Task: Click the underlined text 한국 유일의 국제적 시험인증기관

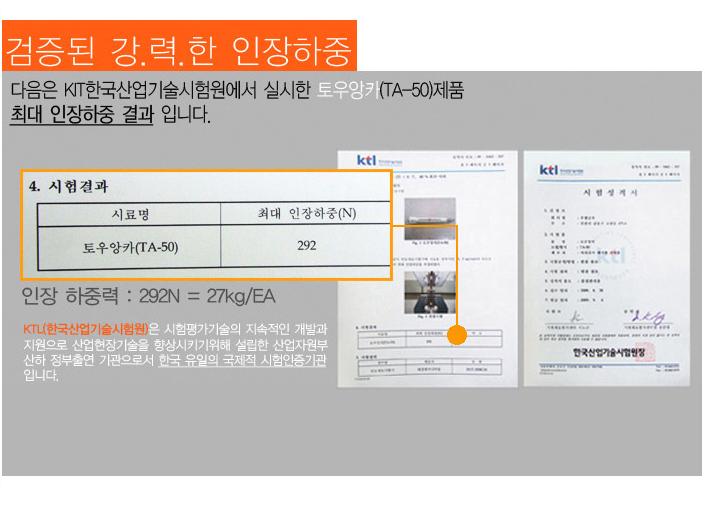Action: 242,360
